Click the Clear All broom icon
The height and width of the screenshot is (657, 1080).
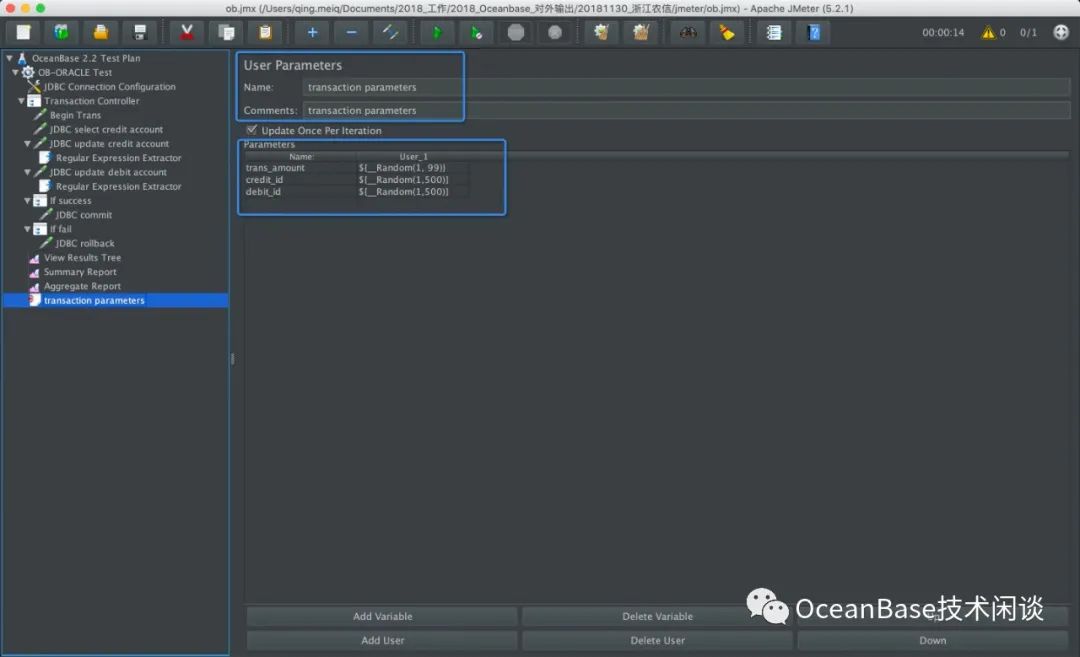point(727,32)
